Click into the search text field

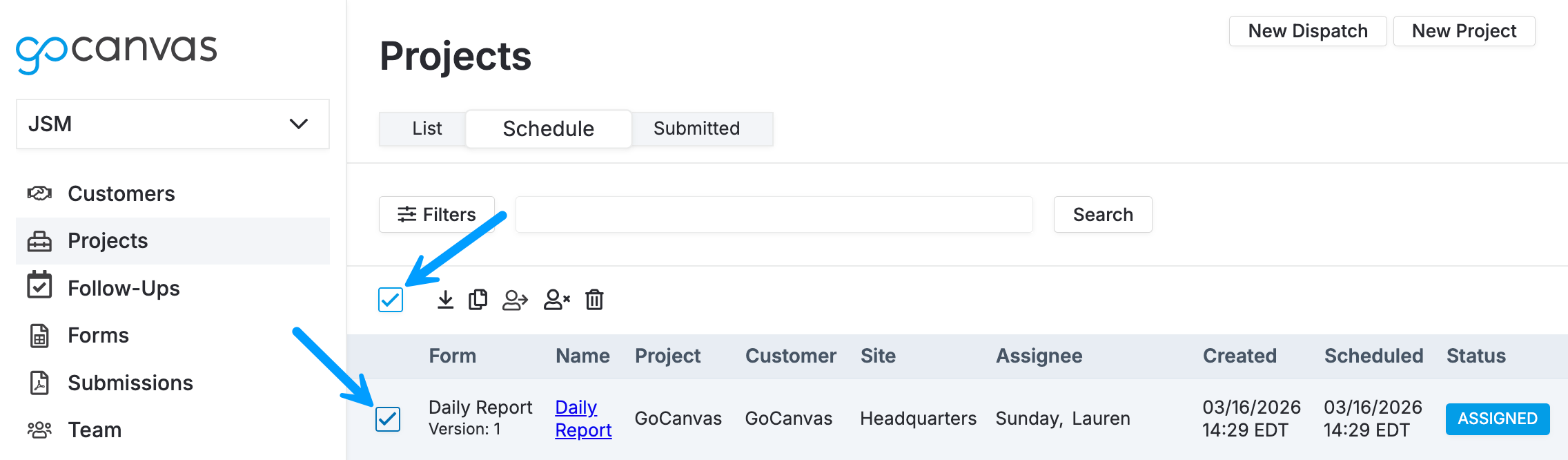pos(774,215)
